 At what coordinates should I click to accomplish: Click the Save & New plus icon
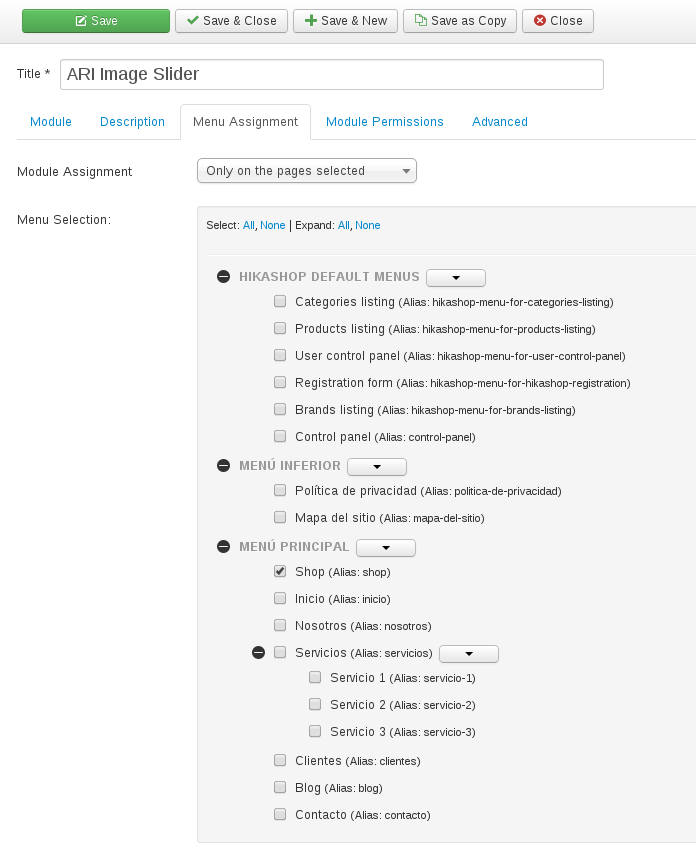coord(311,21)
